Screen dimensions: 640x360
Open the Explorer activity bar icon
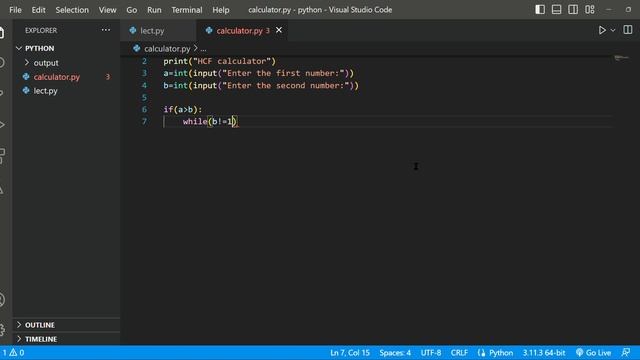[x=2, y=33]
